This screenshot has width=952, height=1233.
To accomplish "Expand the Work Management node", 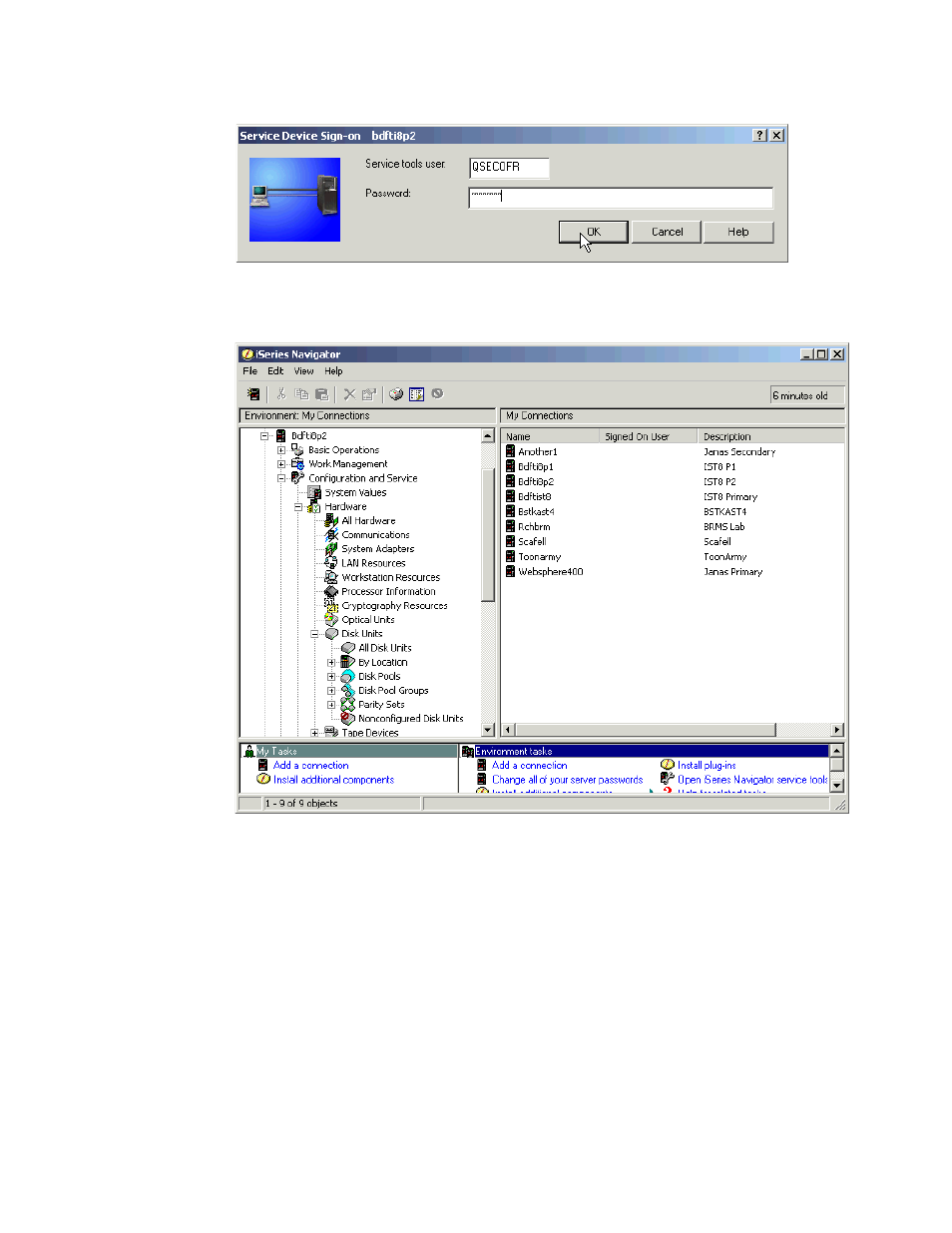I will click(x=281, y=464).
